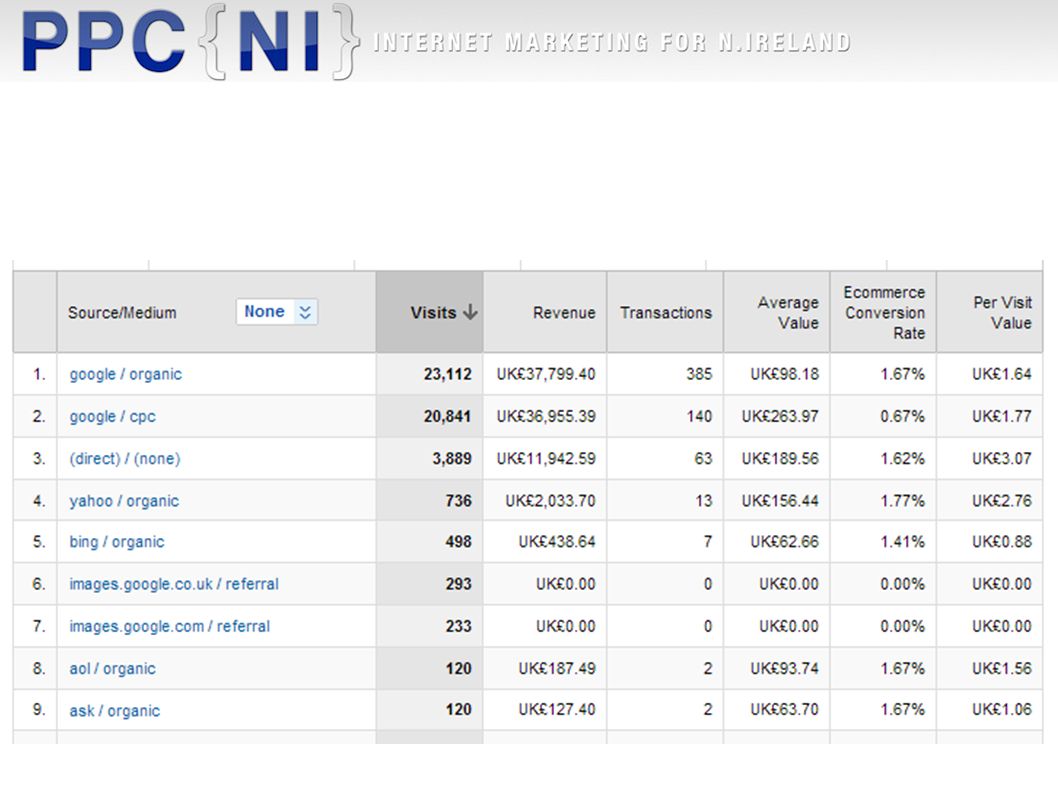1058x793 pixels.
Task: Select the 23,112 visits cell
Action: coord(430,374)
